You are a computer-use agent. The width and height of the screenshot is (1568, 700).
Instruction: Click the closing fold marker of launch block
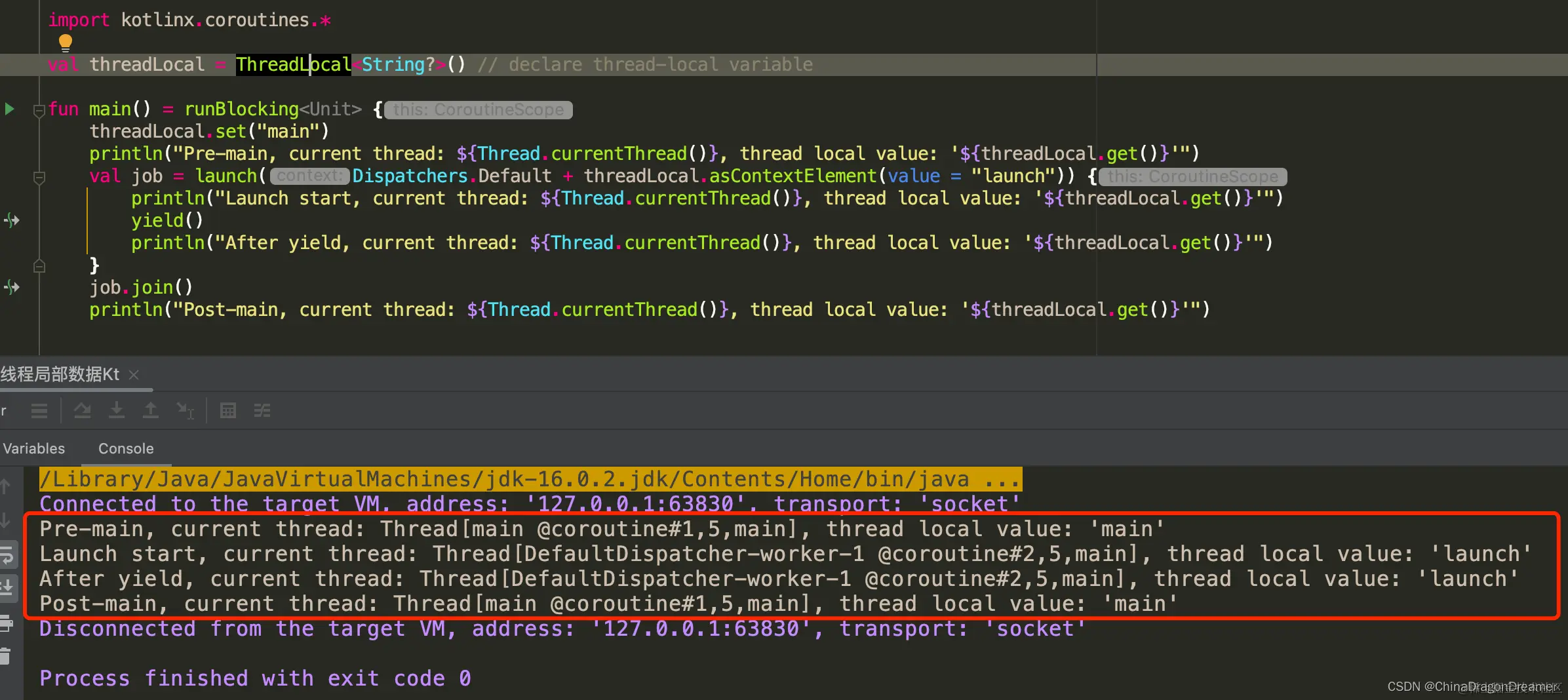[39, 266]
